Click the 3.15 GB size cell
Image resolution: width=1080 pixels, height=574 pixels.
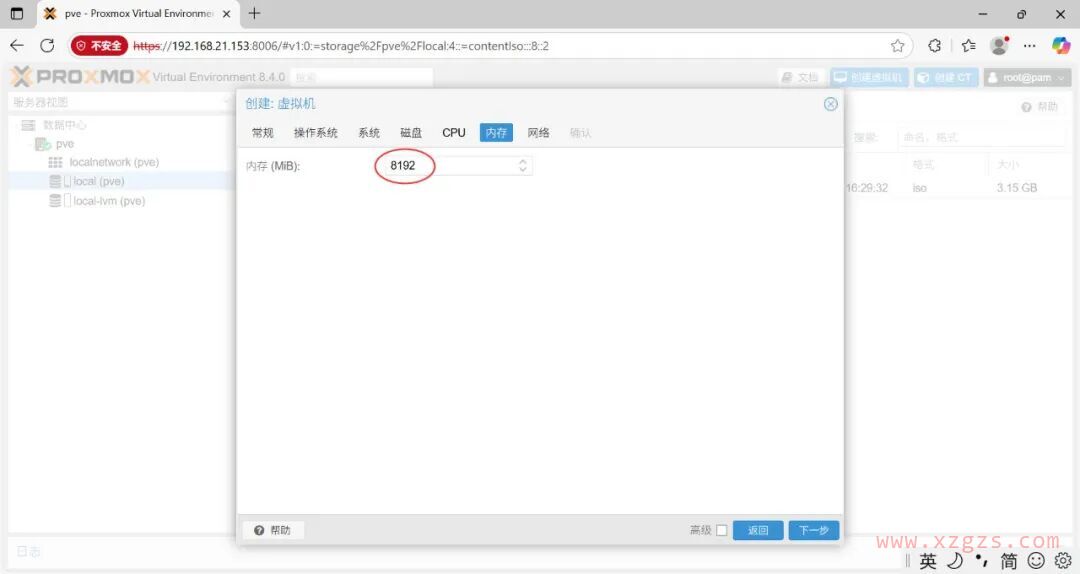pos(1016,188)
